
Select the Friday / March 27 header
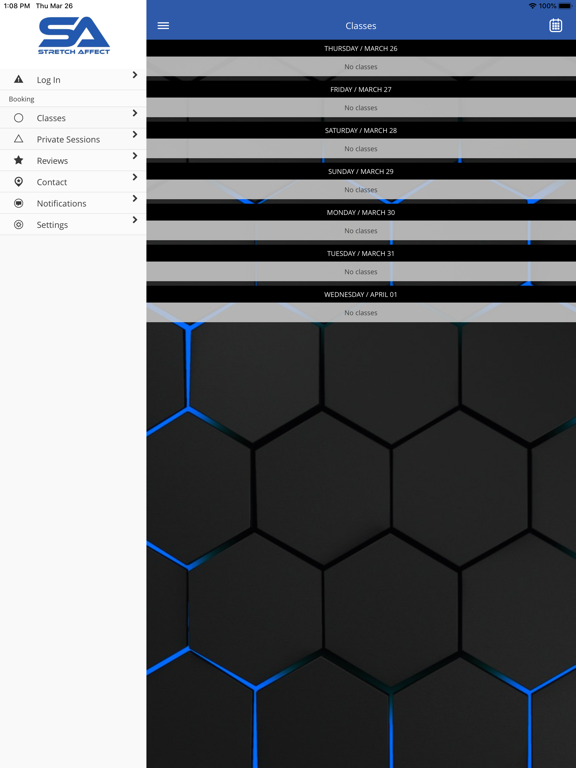pyautogui.click(x=361, y=89)
